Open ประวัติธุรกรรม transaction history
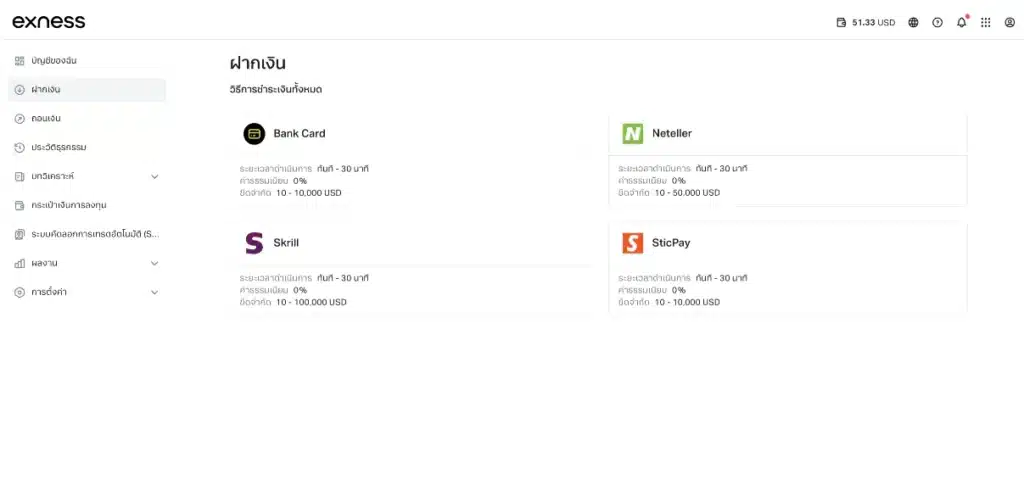Image resolution: width=1024 pixels, height=502 pixels. coord(58,148)
